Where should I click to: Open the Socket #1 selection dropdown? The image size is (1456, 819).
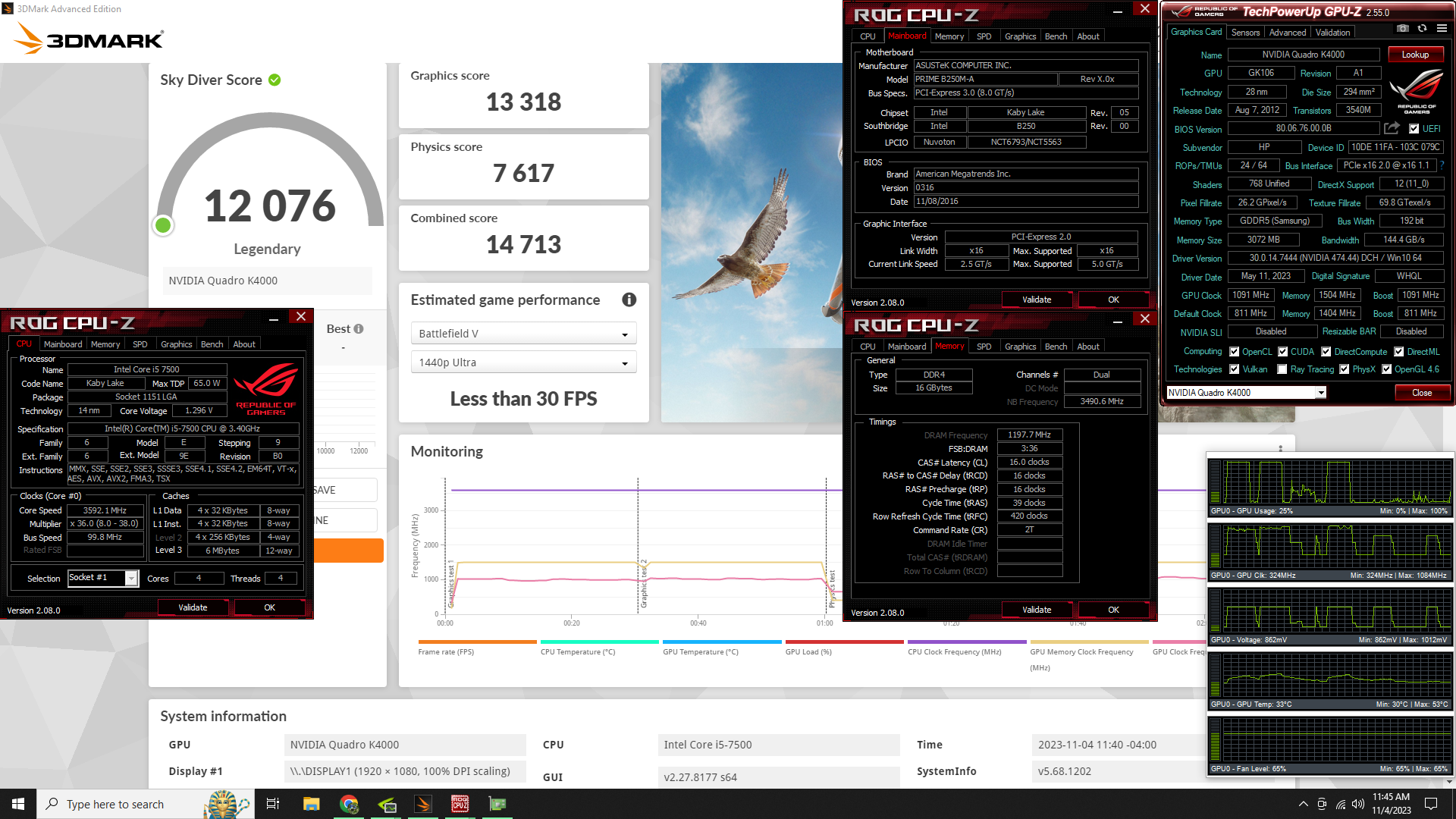(103, 578)
